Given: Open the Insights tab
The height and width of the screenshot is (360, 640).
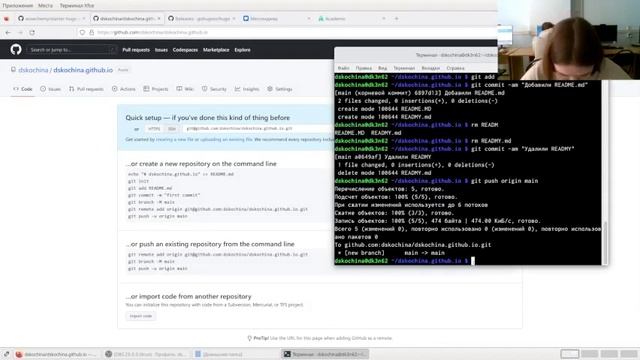Looking at the screenshot, I should click(247, 89).
